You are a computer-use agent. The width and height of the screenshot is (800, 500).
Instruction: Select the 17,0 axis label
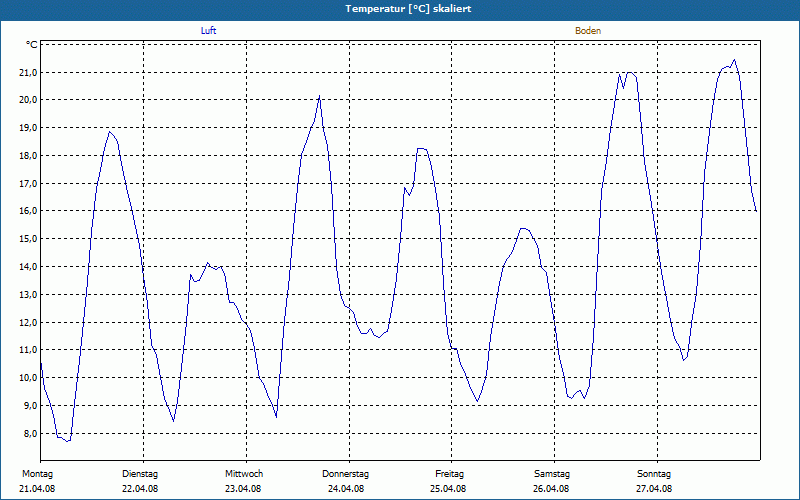[x=29, y=184]
